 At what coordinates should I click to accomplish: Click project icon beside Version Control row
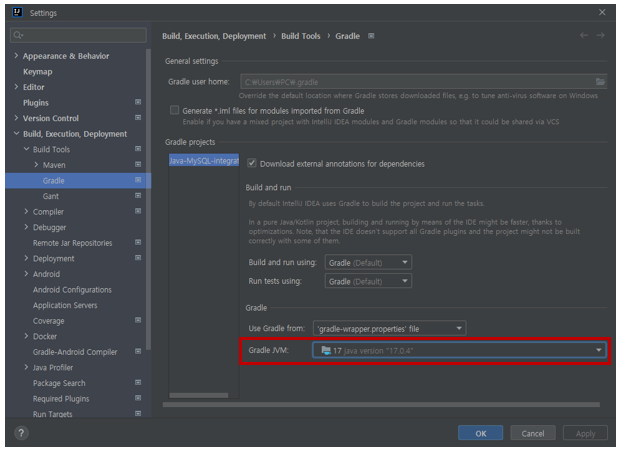tap(138, 117)
